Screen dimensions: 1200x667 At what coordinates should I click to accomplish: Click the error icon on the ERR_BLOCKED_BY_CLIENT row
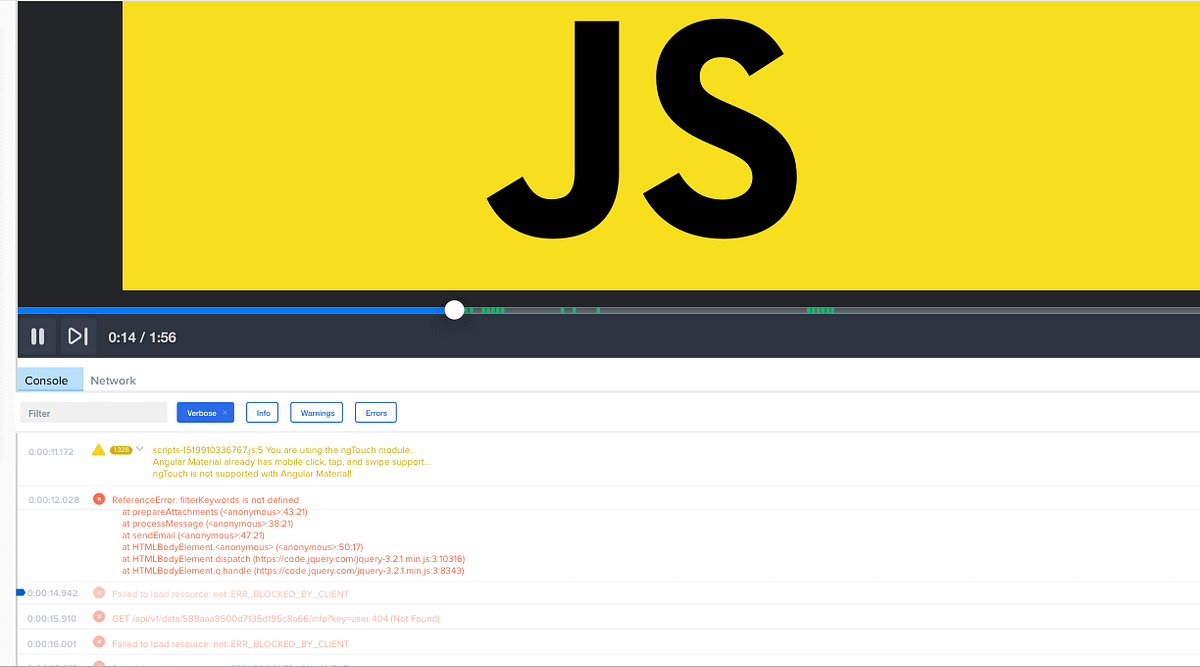[98, 592]
